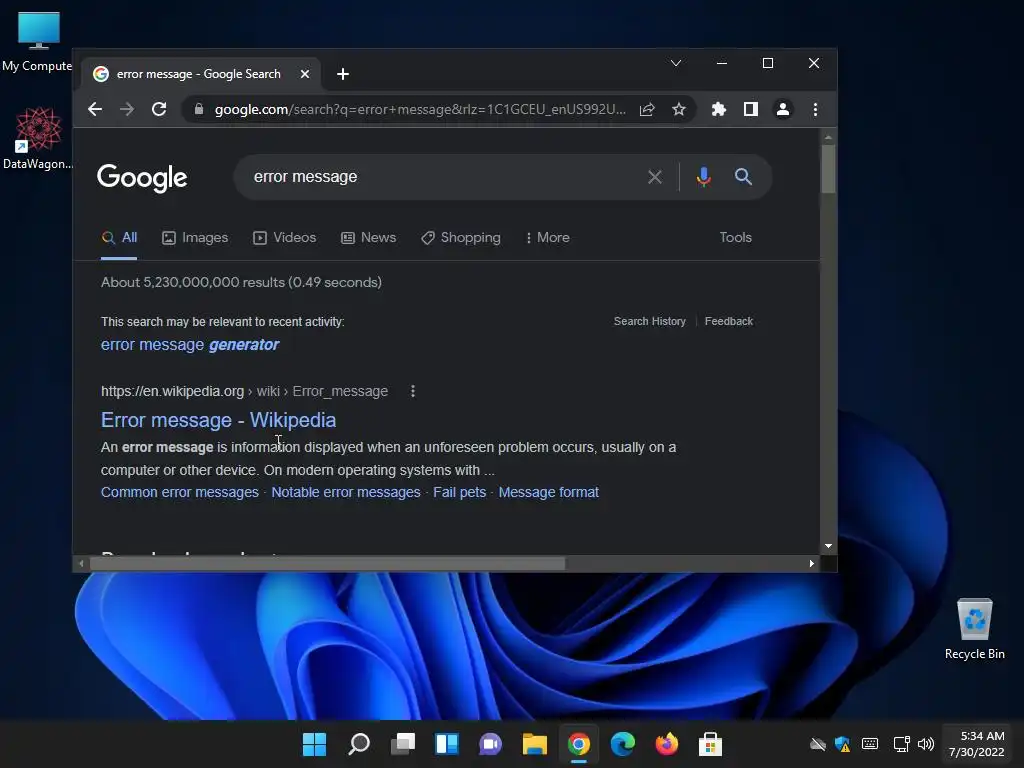Submit search via magnifying glass icon
The height and width of the screenshot is (768, 1024).
(x=743, y=176)
